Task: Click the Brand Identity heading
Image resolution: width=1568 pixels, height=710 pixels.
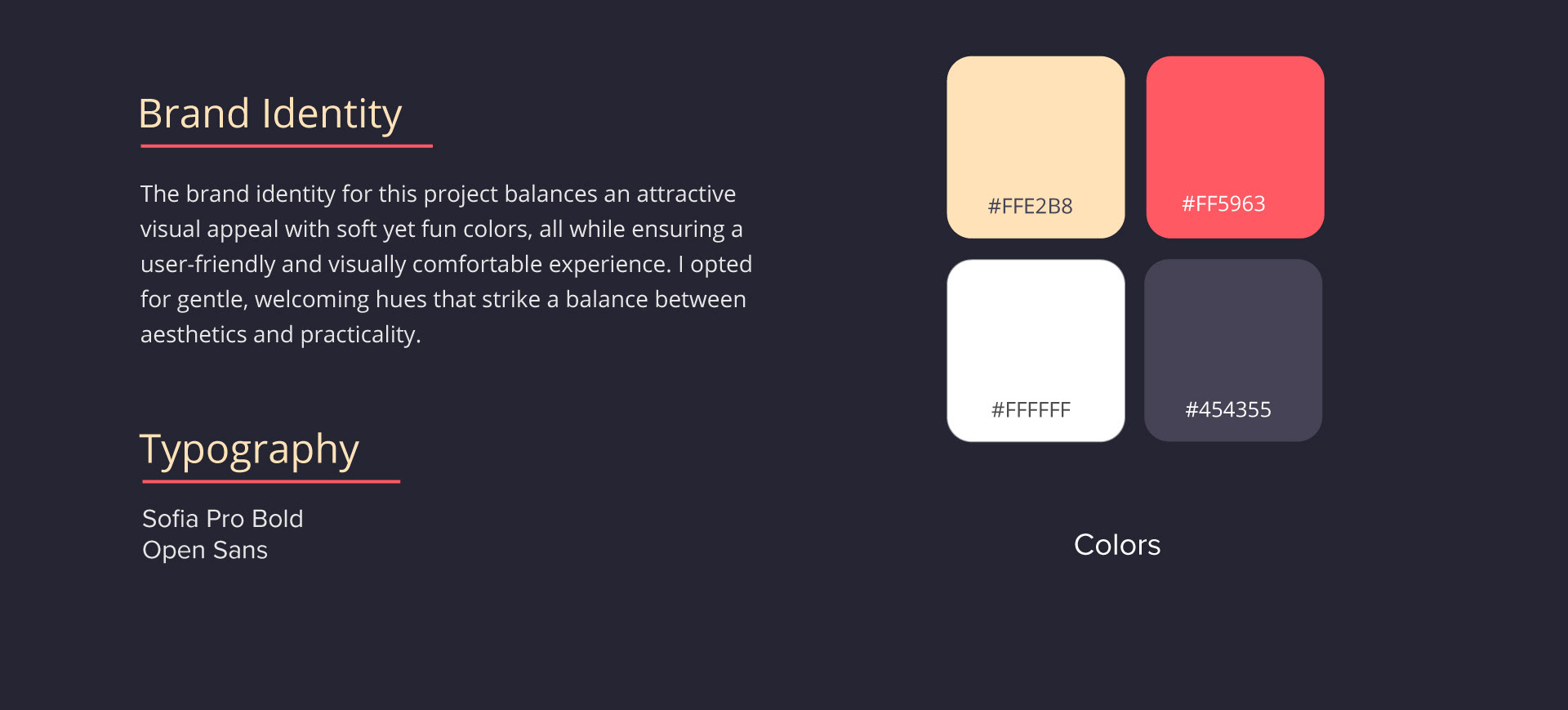Action: tap(270, 114)
